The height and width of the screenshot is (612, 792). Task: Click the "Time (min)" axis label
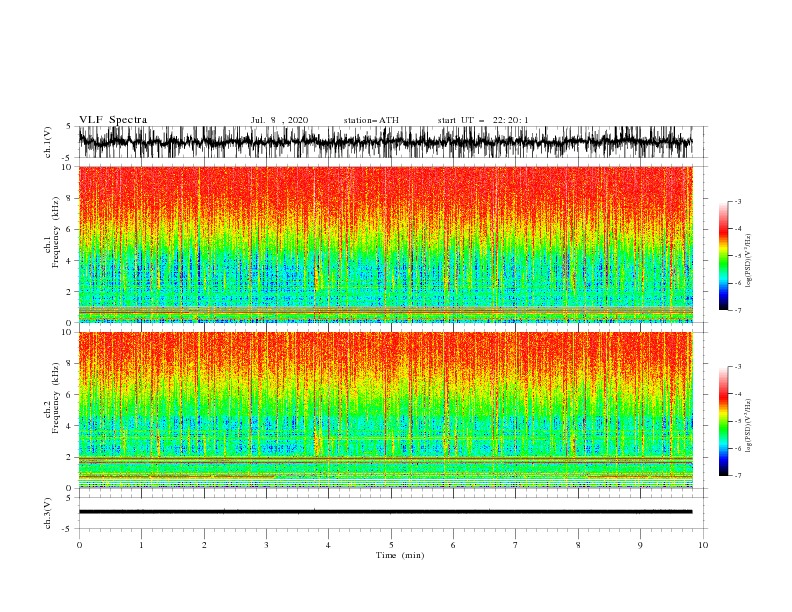(400, 555)
